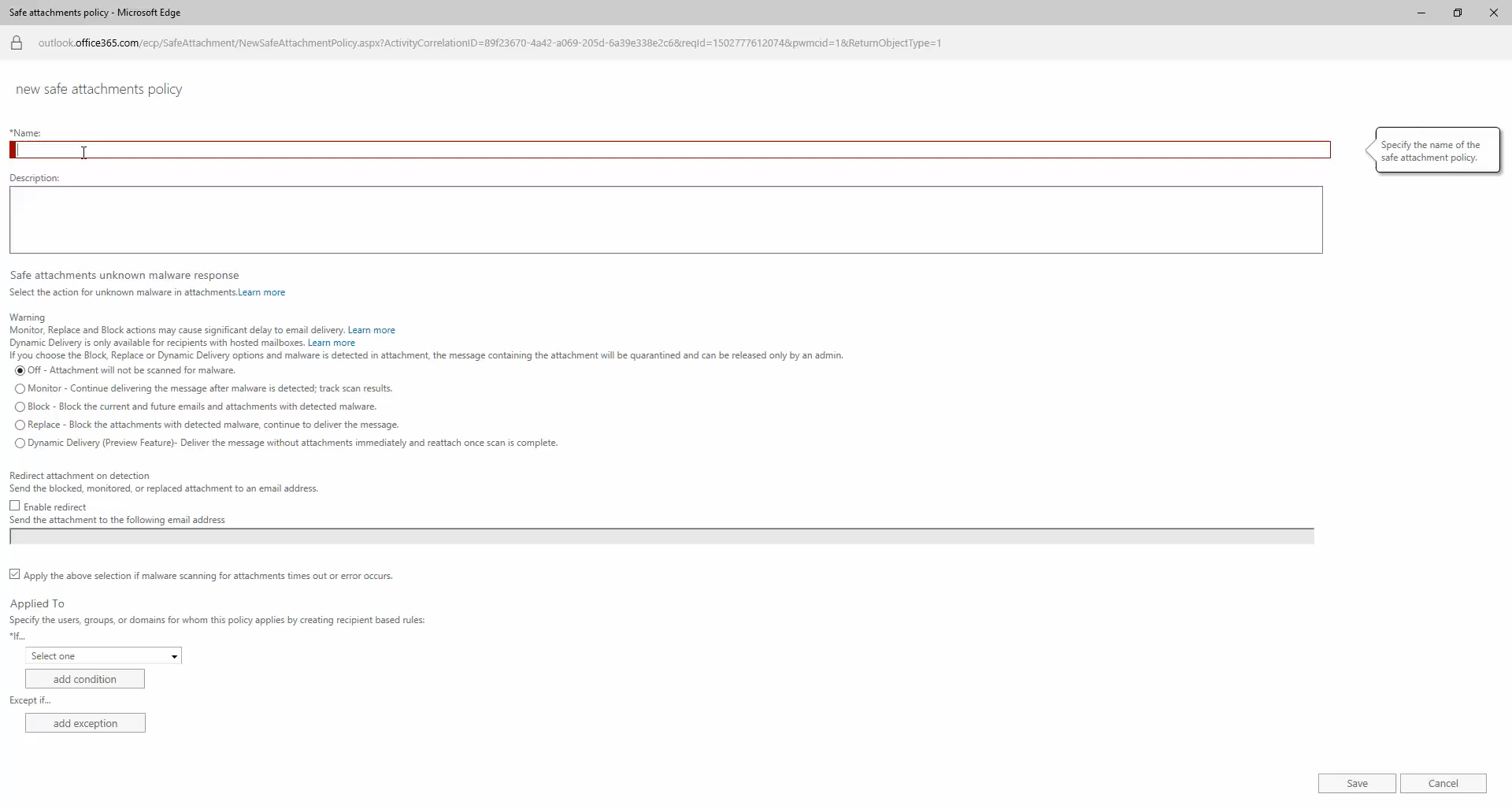Click the 'Applied To' section heading
This screenshot has height=809, width=1512.
(37, 603)
